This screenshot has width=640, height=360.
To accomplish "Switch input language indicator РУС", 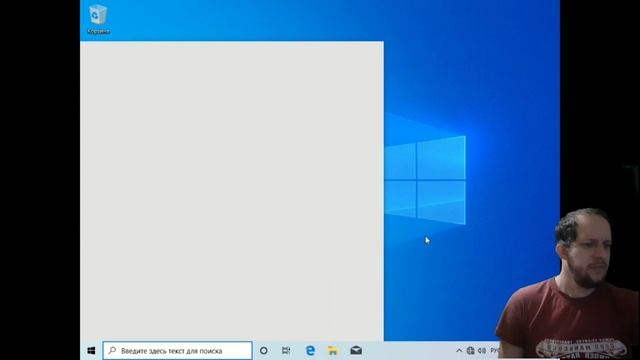I will [x=495, y=351].
